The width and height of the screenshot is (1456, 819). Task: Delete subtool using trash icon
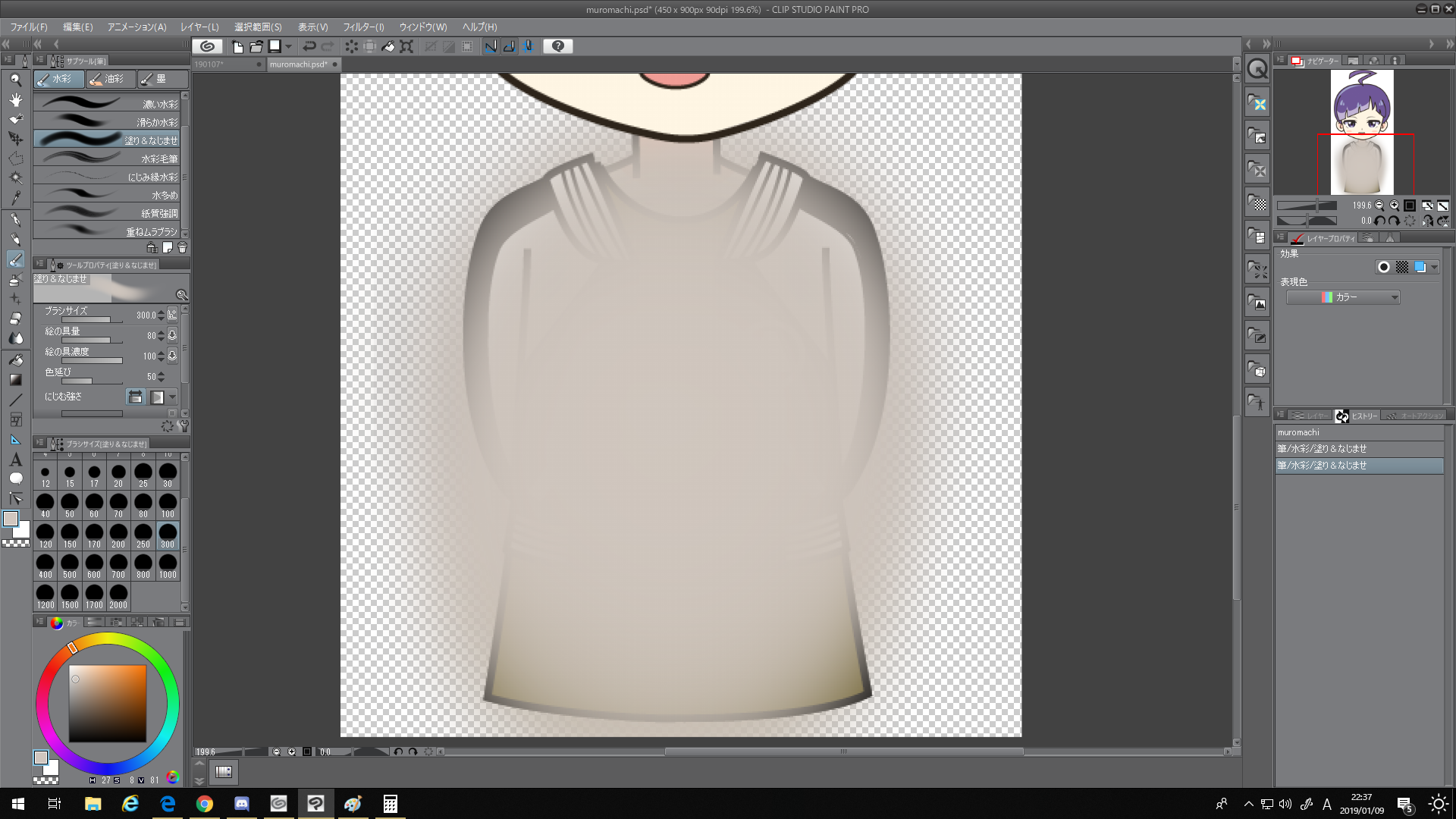point(182,248)
